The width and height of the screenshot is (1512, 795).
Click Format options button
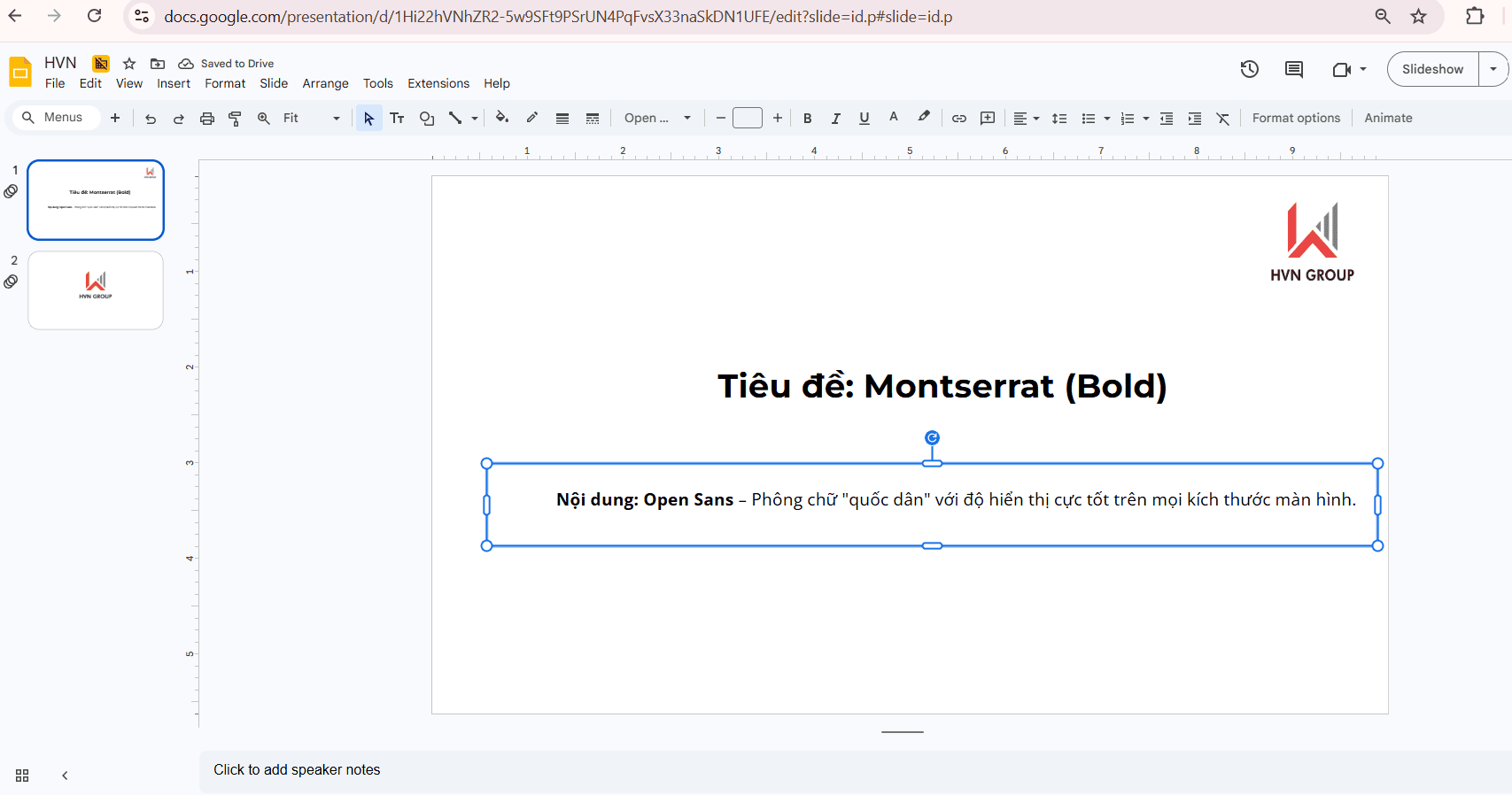tap(1296, 118)
